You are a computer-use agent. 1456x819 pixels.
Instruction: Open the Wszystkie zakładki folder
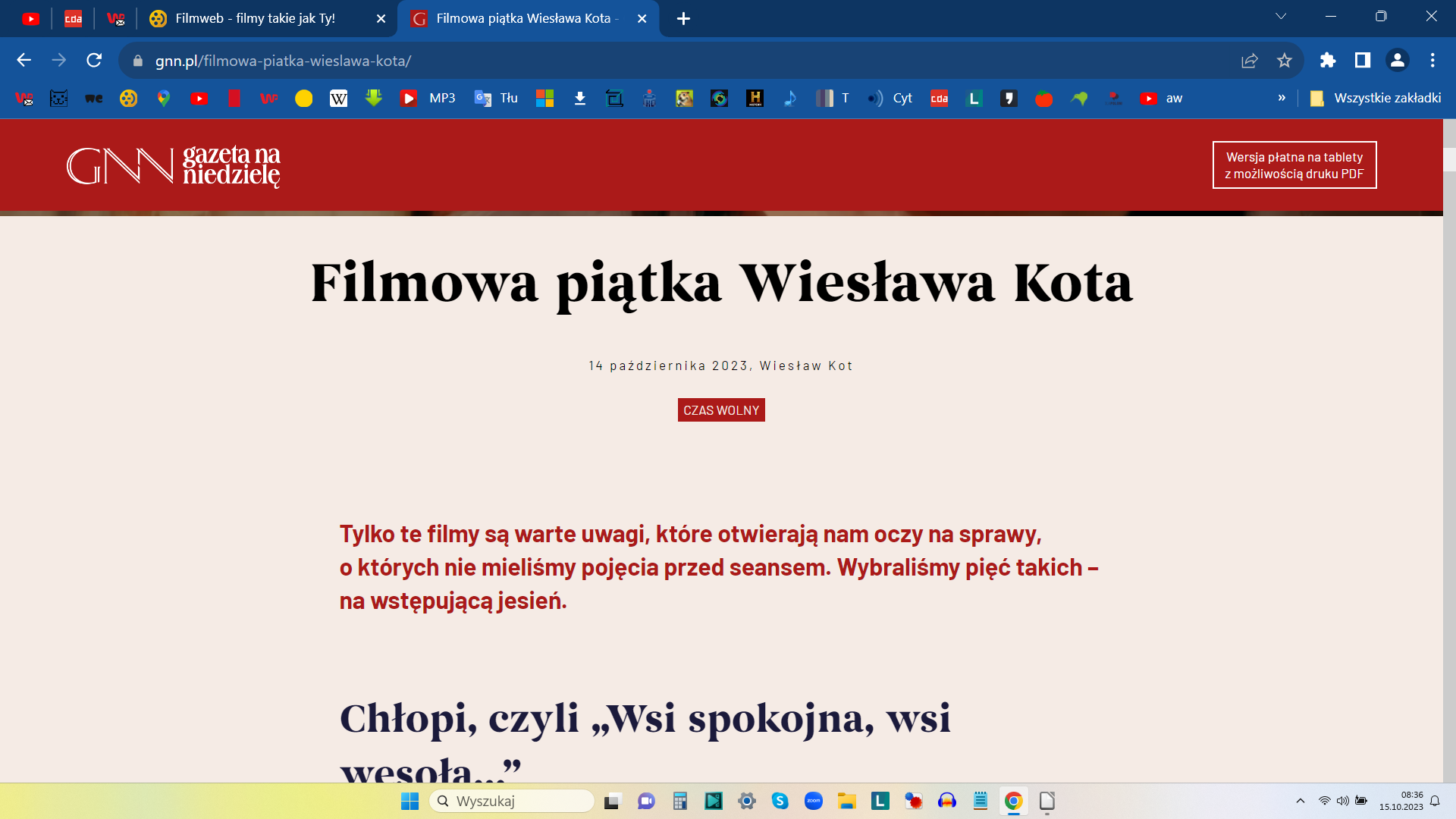(1376, 99)
